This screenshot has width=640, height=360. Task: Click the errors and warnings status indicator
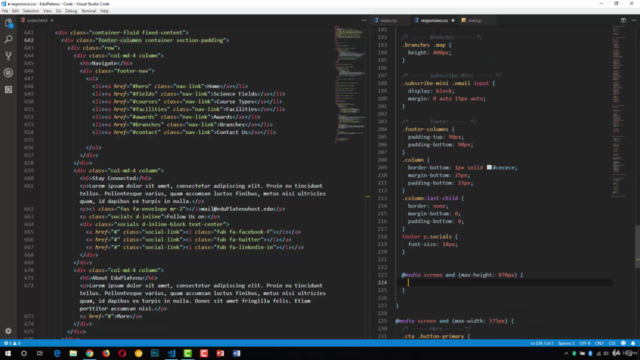(x=12, y=343)
